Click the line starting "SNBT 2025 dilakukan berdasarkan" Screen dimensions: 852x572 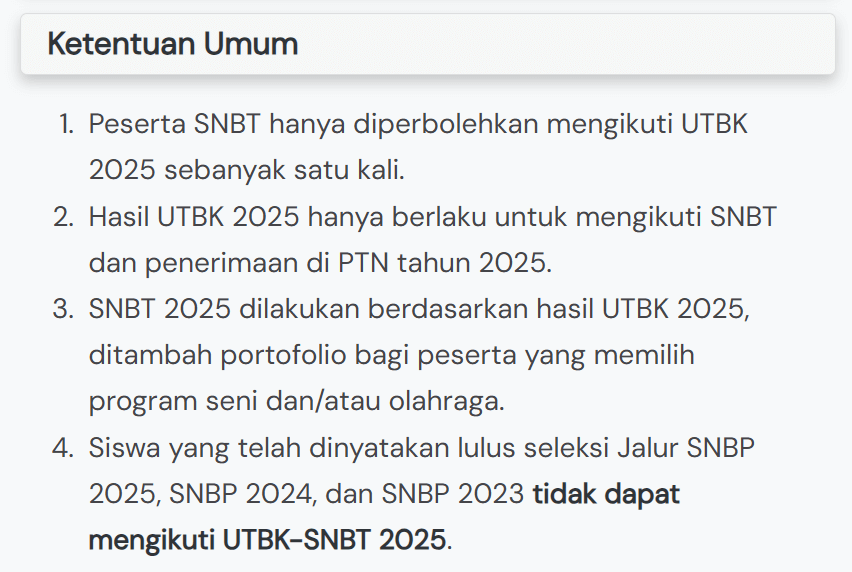[x=418, y=309]
